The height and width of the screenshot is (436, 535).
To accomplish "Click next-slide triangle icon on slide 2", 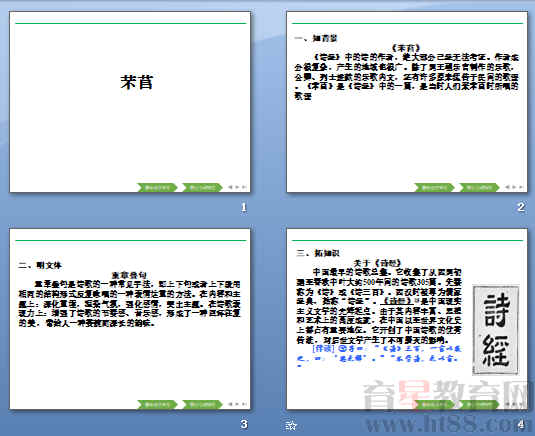I will (x=515, y=187).
